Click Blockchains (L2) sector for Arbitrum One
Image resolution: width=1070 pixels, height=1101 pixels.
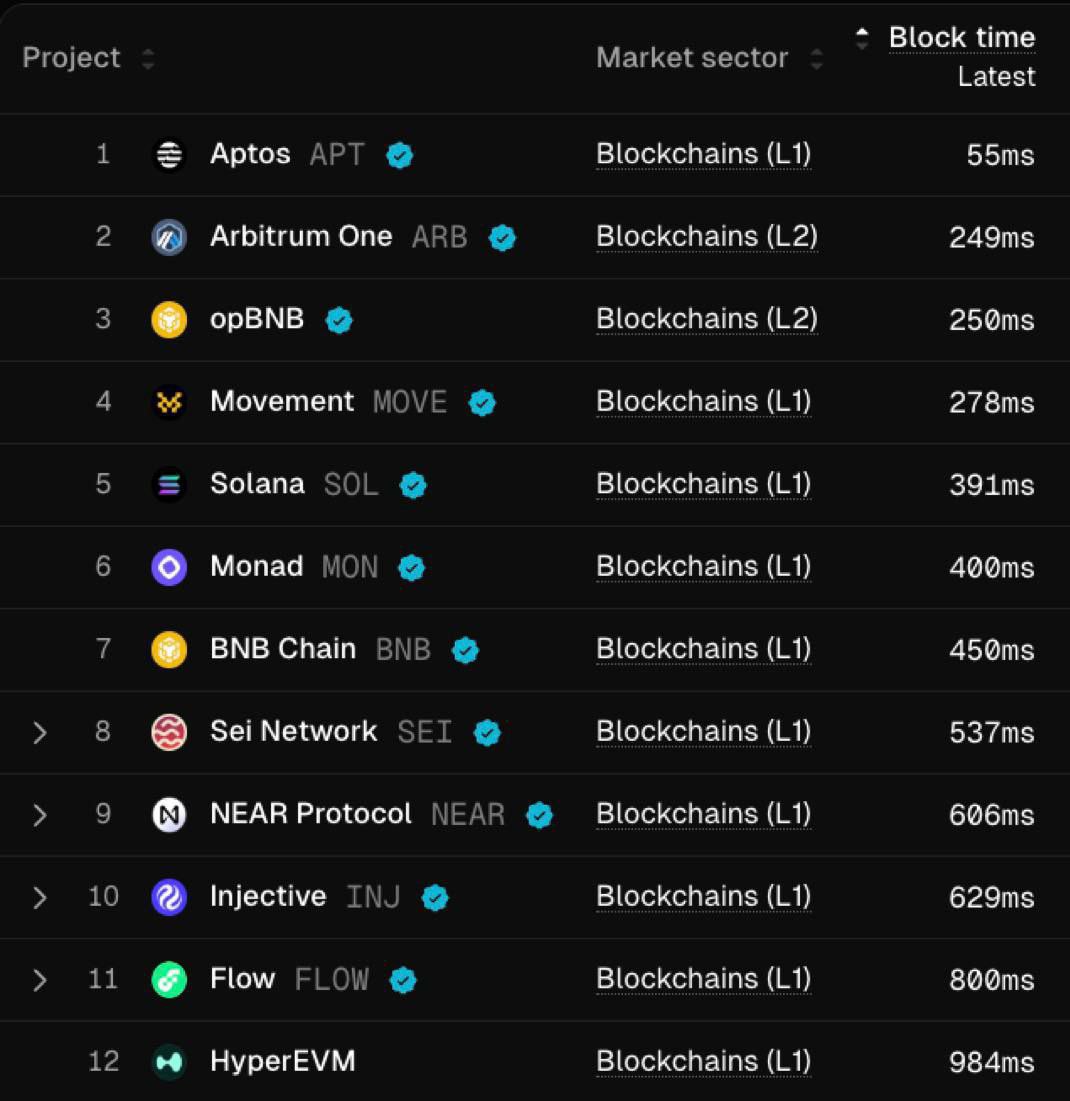pos(706,237)
